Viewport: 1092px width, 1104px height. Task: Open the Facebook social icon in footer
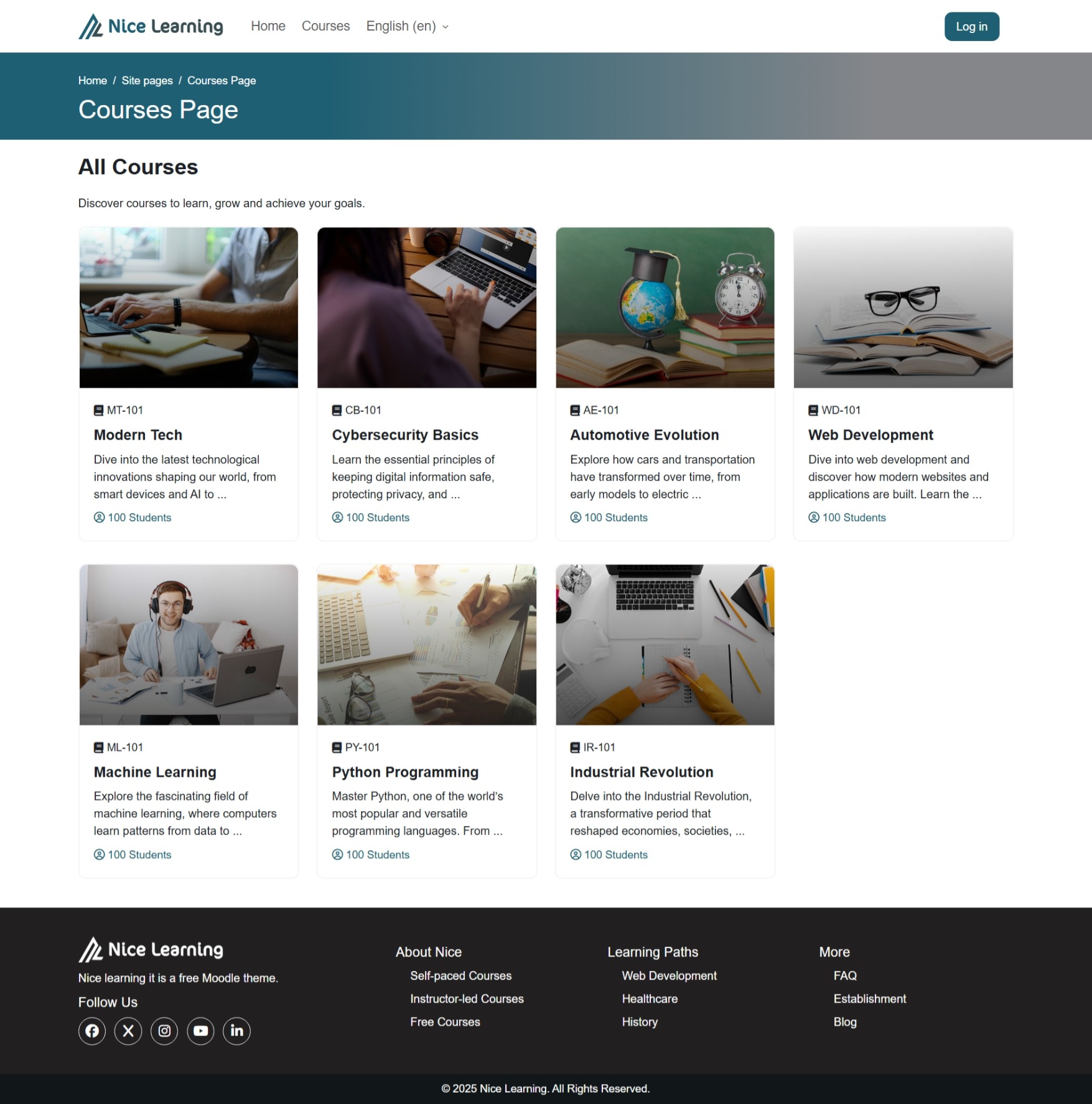click(x=92, y=1031)
